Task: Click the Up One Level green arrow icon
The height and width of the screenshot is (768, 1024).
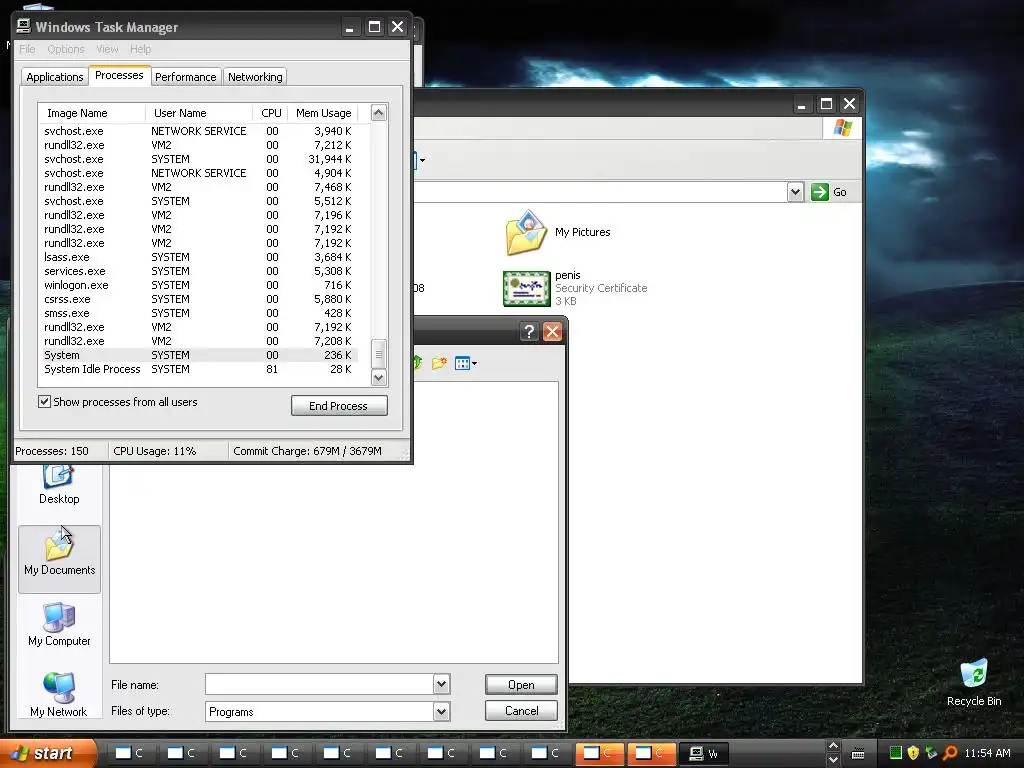Action: 418,363
